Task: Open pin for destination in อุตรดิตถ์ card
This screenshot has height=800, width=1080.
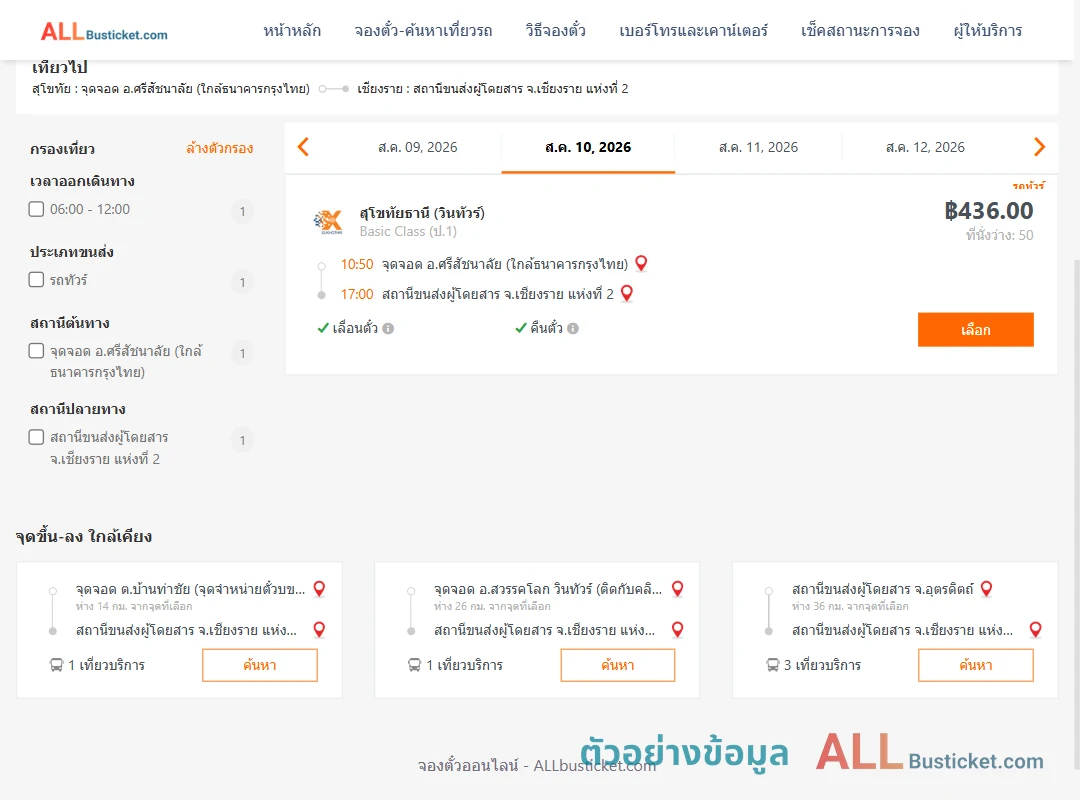Action: pos(1035,629)
